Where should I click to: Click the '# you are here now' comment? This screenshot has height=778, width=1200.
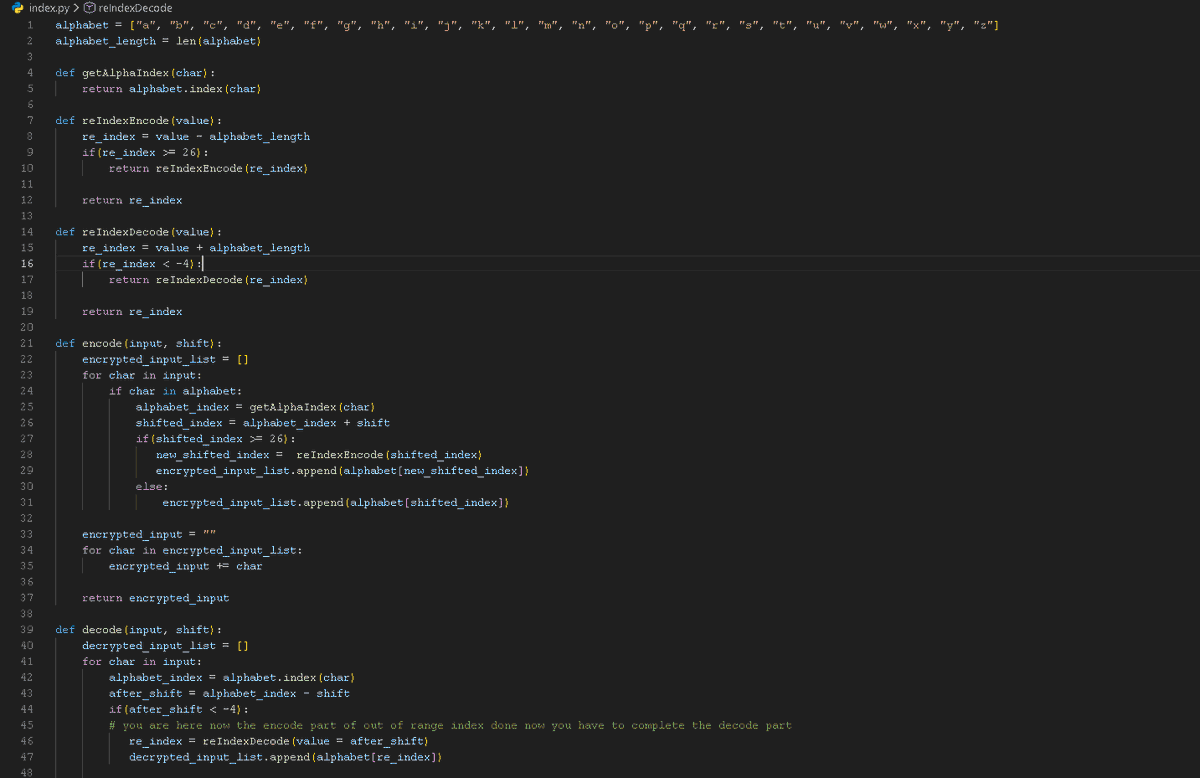tap(450, 725)
